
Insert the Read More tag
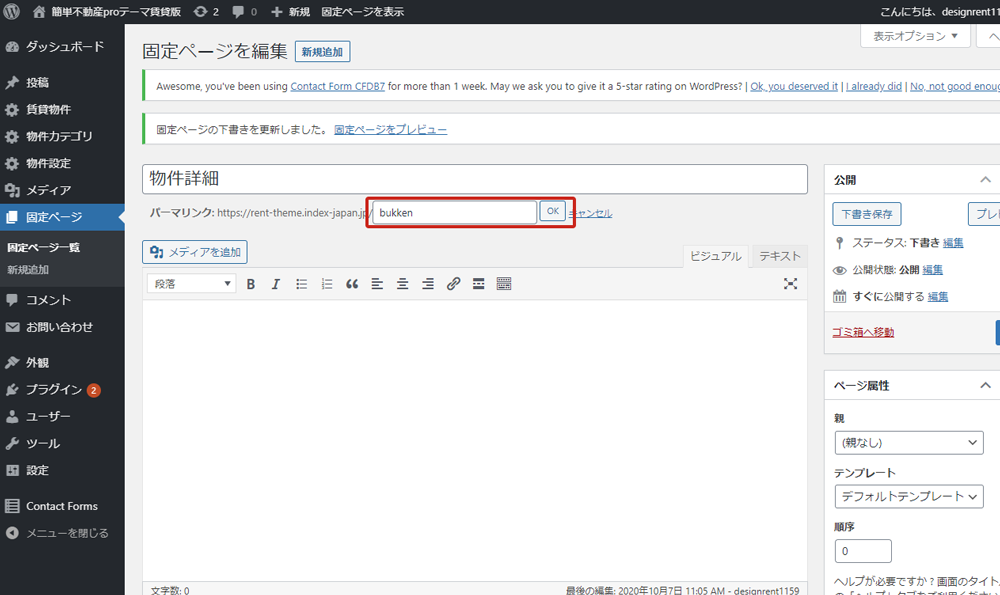479,284
